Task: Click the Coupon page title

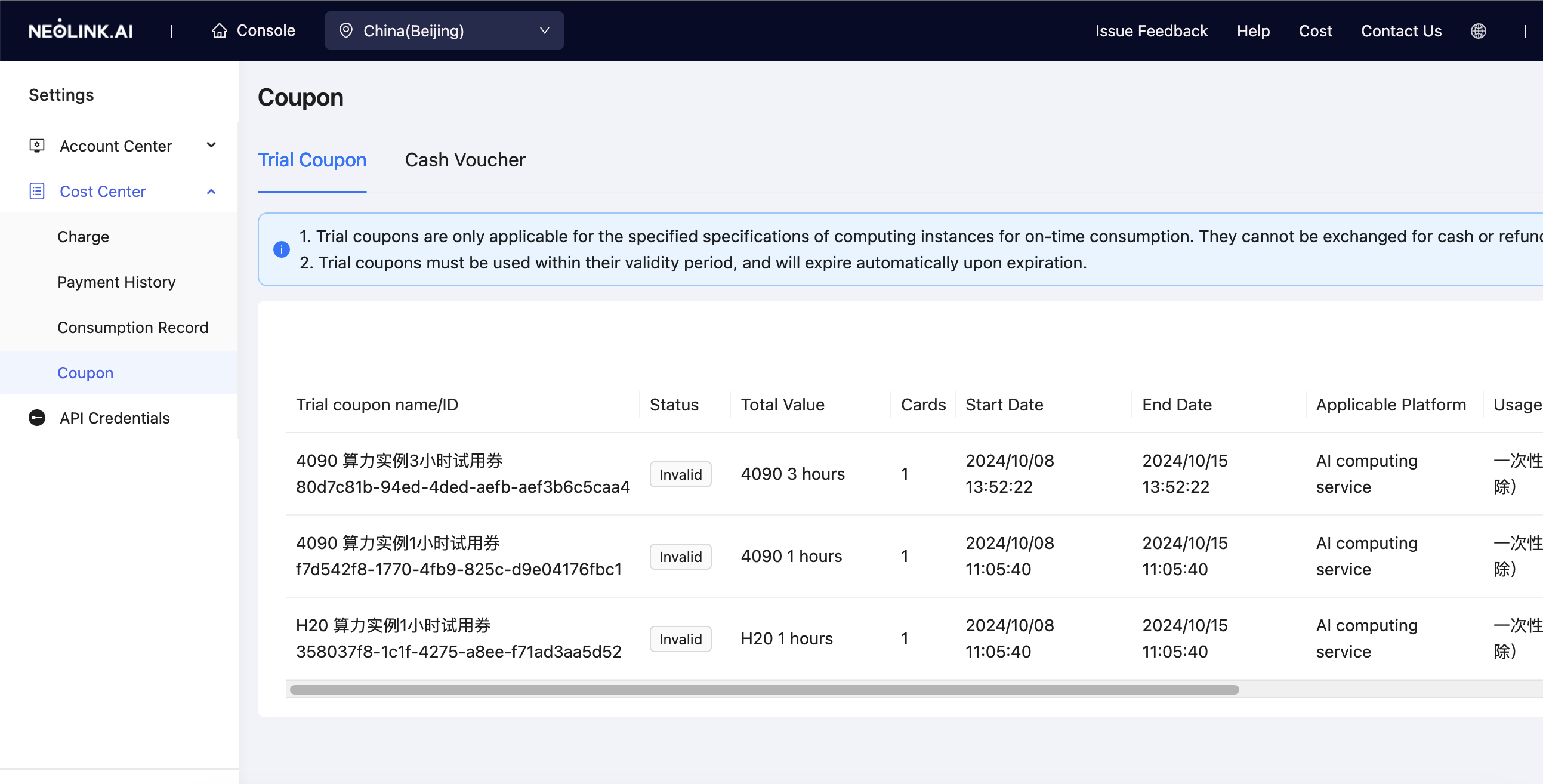Action: pyautogui.click(x=301, y=98)
